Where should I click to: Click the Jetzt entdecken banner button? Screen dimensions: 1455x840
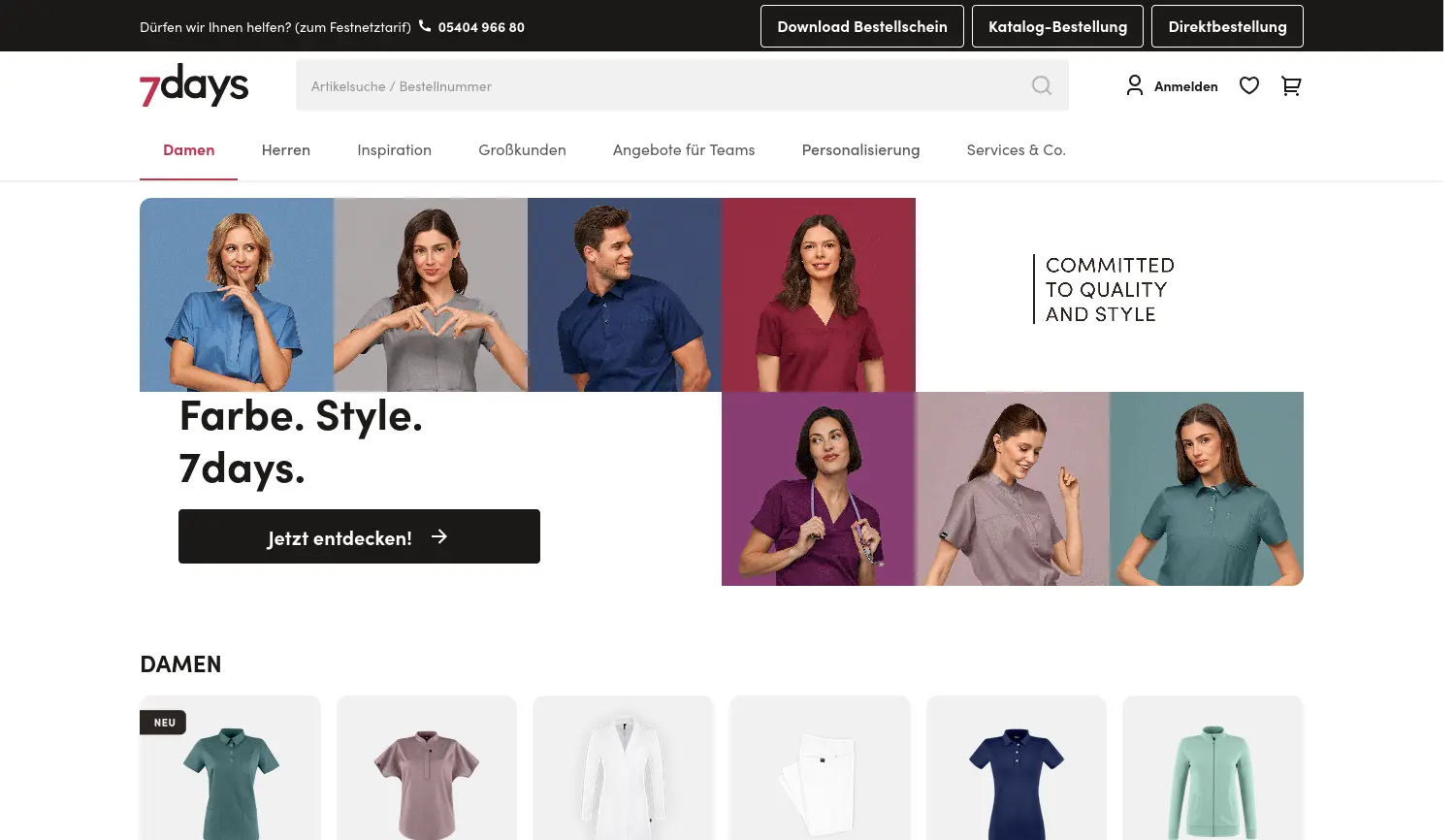[359, 536]
